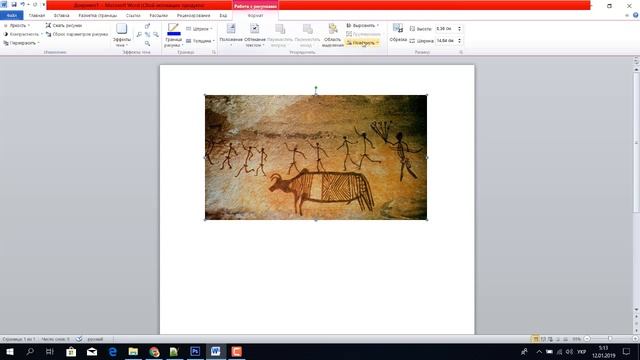Adjust height spinner arrows
The height and width of the screenshot is (360, 640).
(x=460, y=29)
